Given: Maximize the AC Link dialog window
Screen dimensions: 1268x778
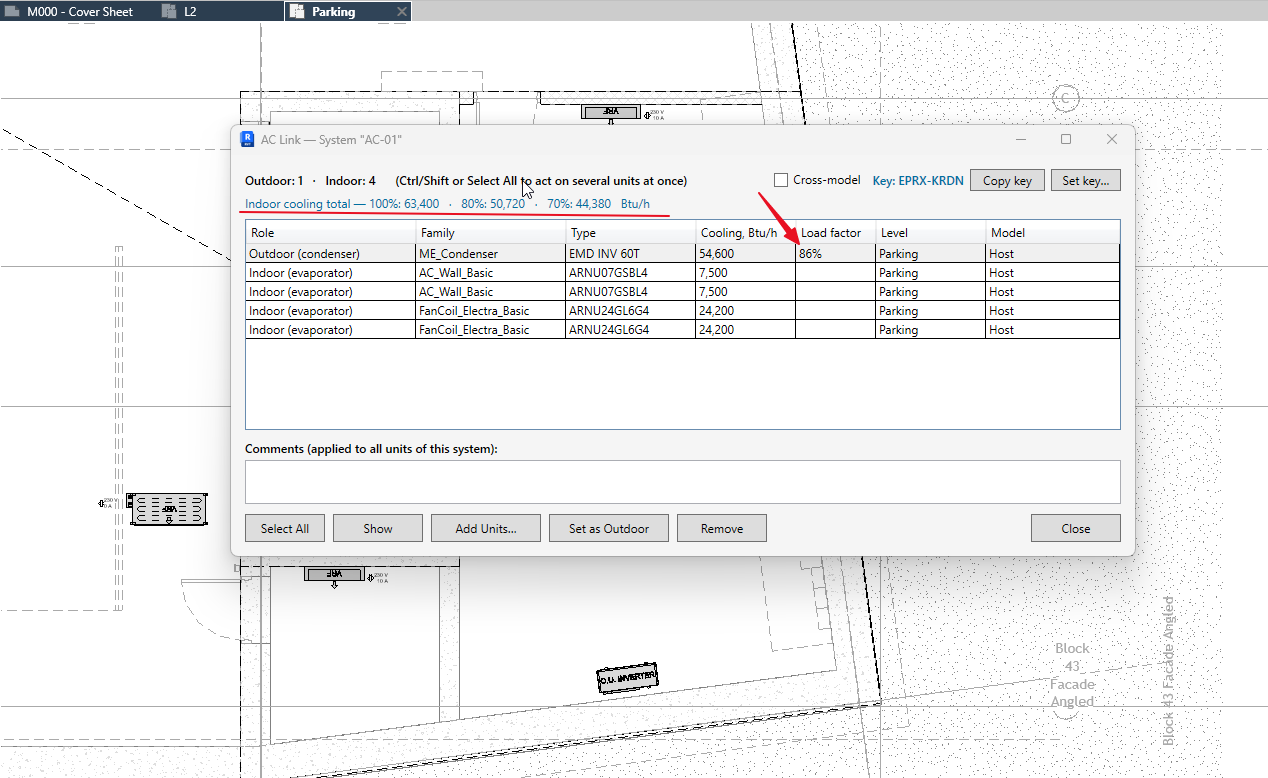Looking at the screenshot, I should coord(1066,139).
